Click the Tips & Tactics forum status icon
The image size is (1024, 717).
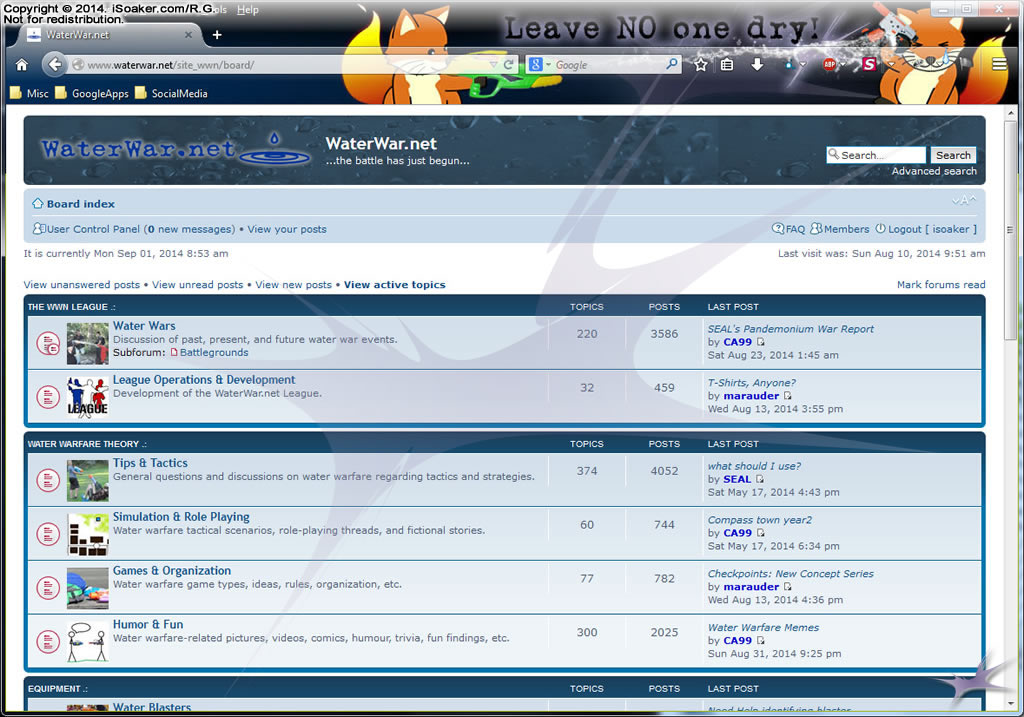[x=48, y=480]
